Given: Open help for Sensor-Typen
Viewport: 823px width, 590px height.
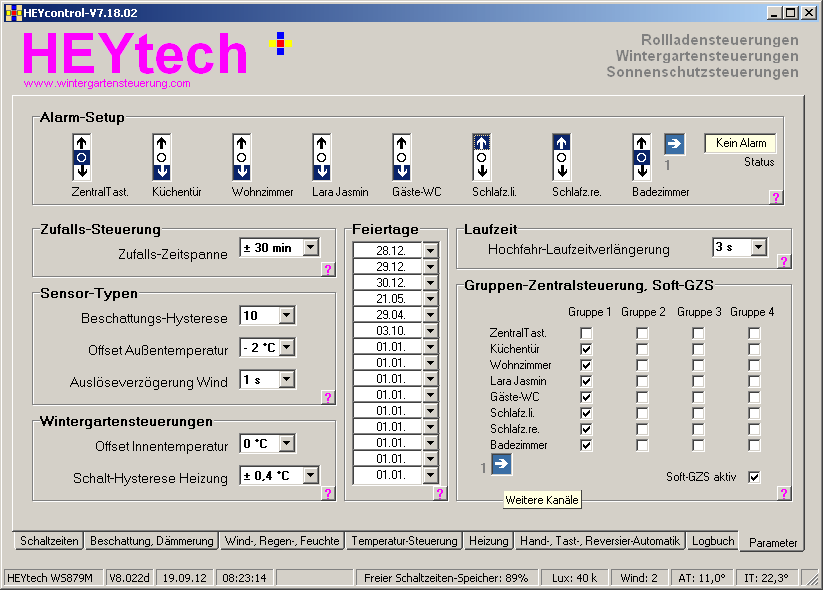Looking at the screenshot, I should (x=328, y=397).
